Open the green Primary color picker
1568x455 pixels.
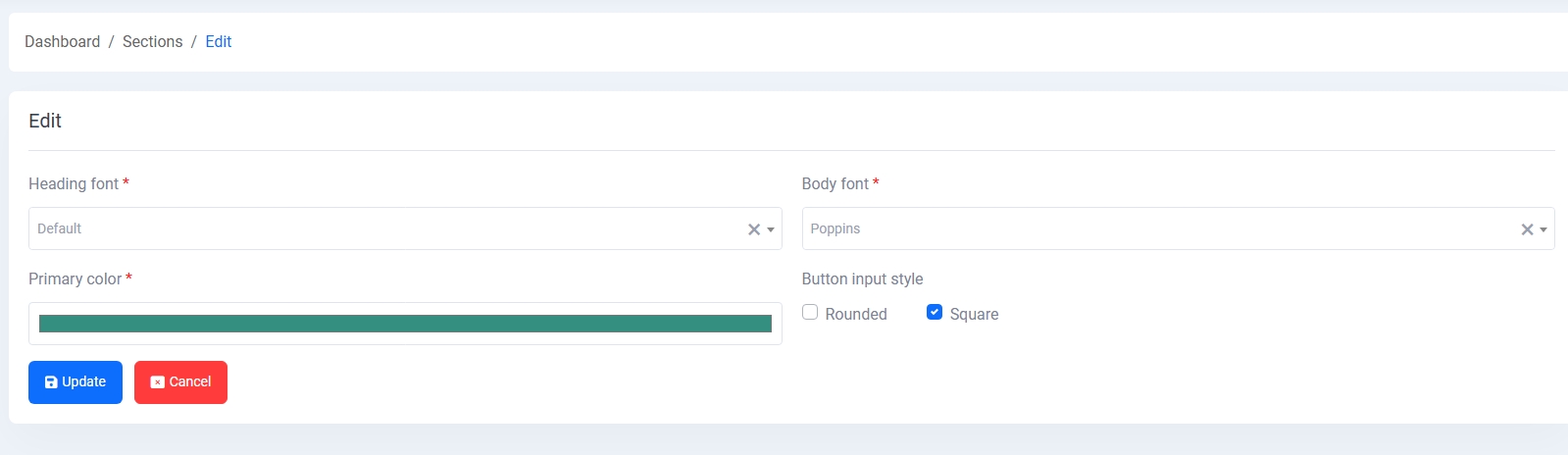coord(405,324)
